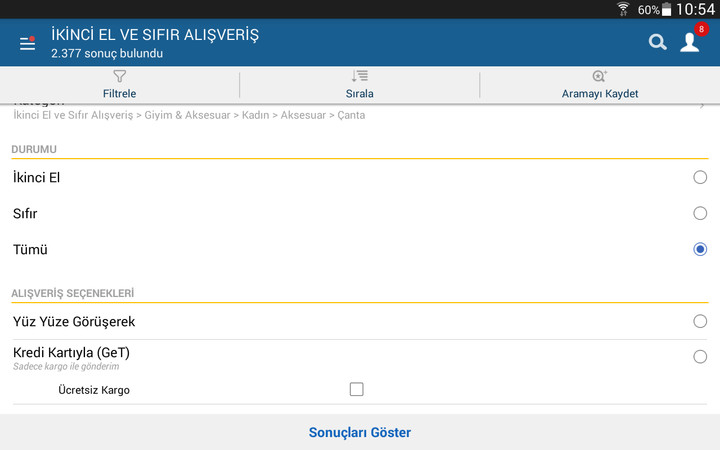Select the Sıfır radio button

point(700,213)
